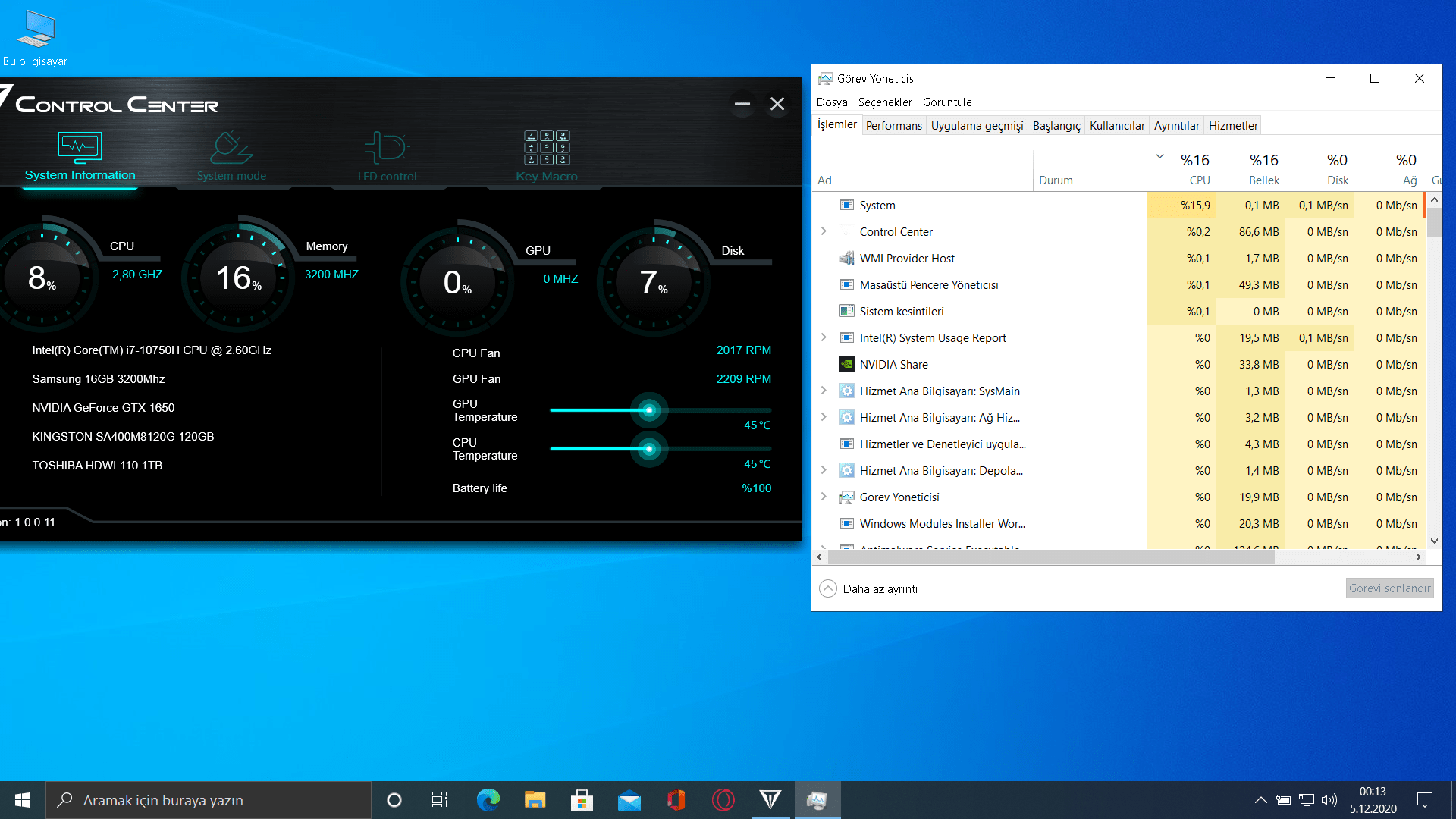
Task: Open File Explorer from the taskbar
Action: 535,800
